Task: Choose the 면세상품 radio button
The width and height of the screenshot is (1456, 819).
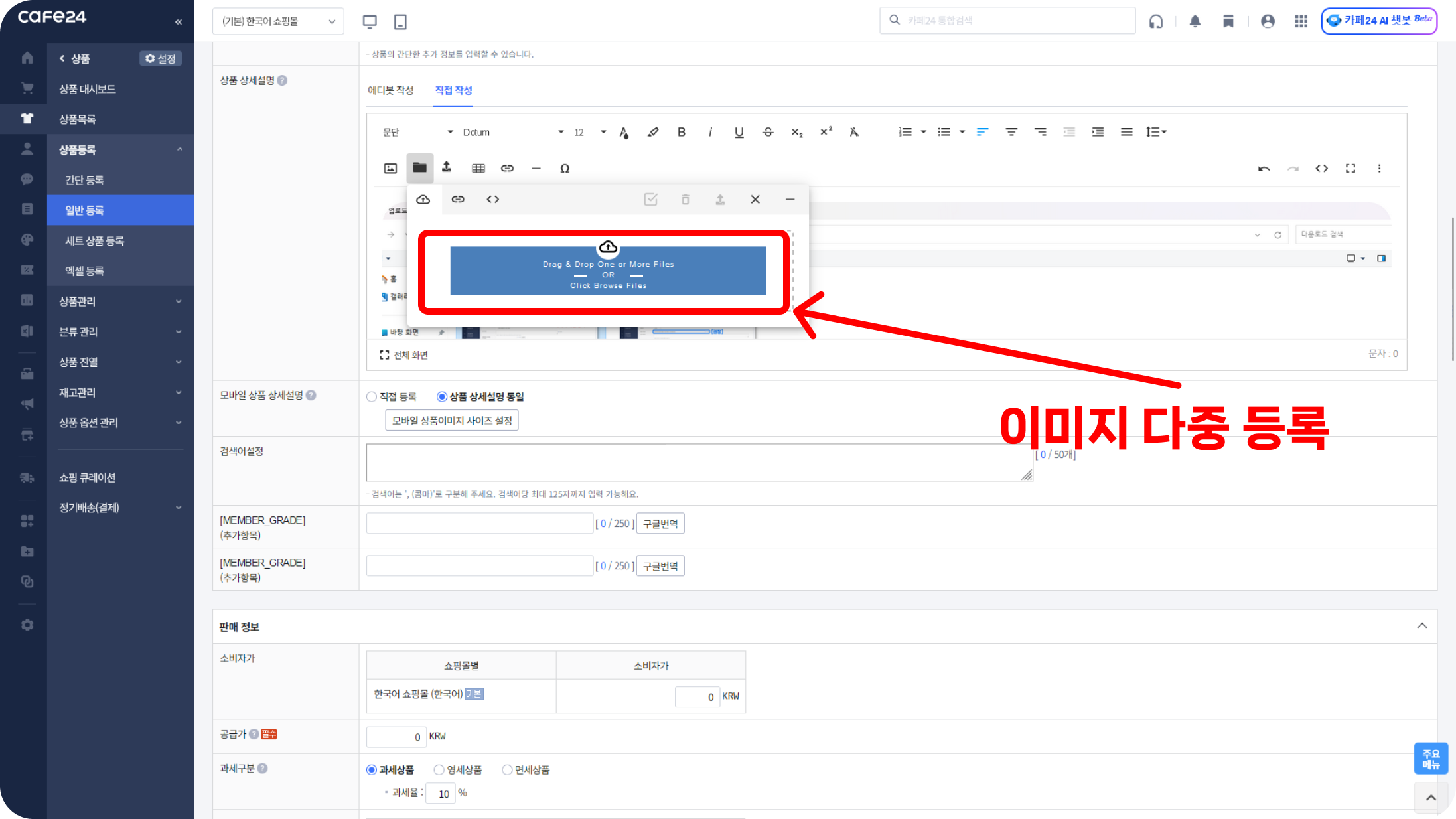Action: click(x=507, y=769)
